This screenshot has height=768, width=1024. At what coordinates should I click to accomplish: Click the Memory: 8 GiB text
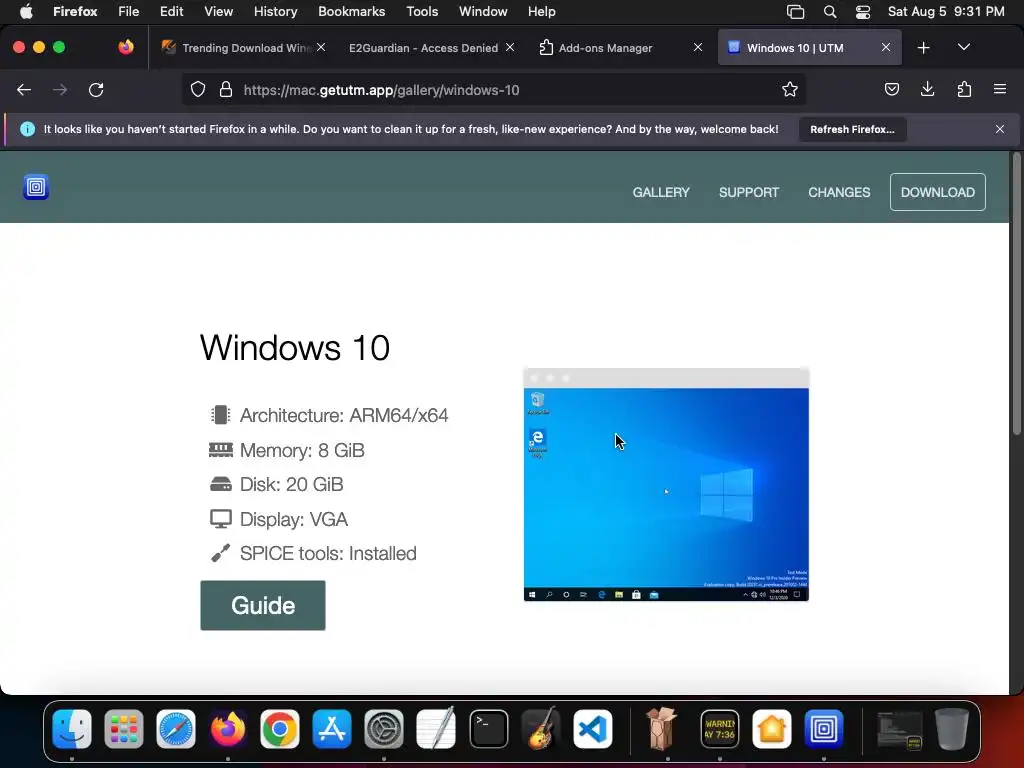(x=302, y=450)
